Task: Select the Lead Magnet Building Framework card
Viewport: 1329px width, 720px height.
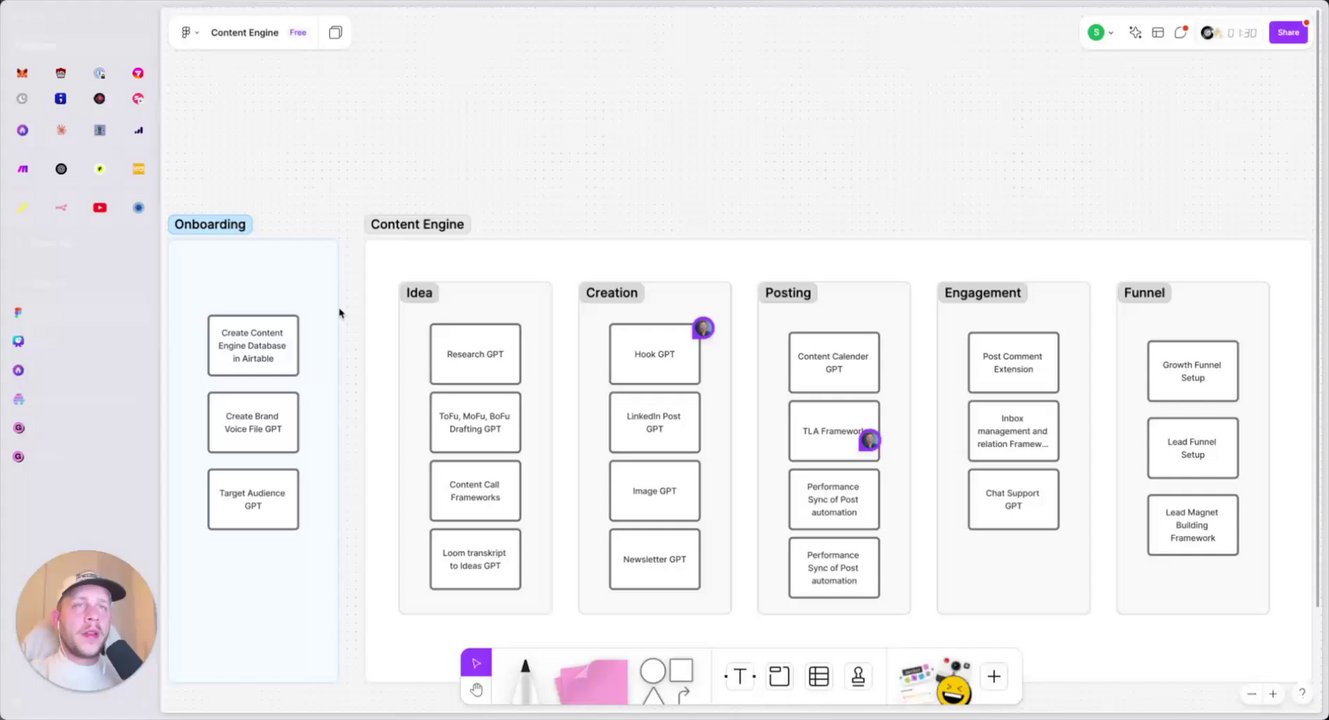Action: (x=1193, y=525)
